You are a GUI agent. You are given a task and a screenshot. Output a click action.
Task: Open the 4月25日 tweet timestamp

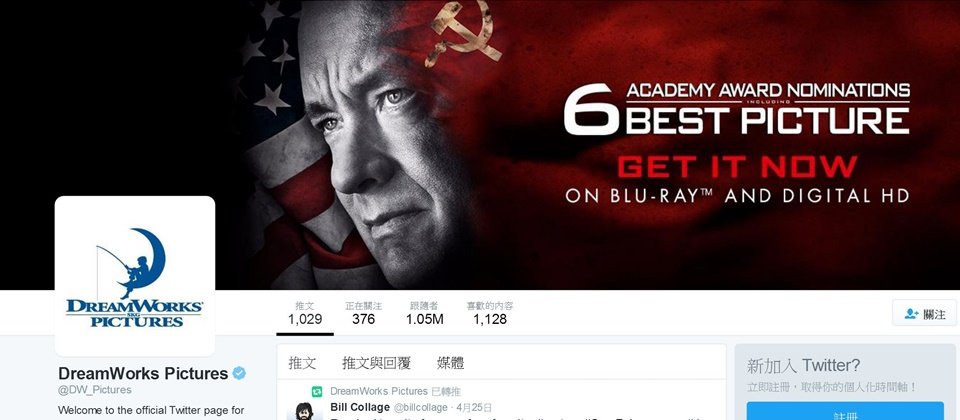click(x=474, y=408)
